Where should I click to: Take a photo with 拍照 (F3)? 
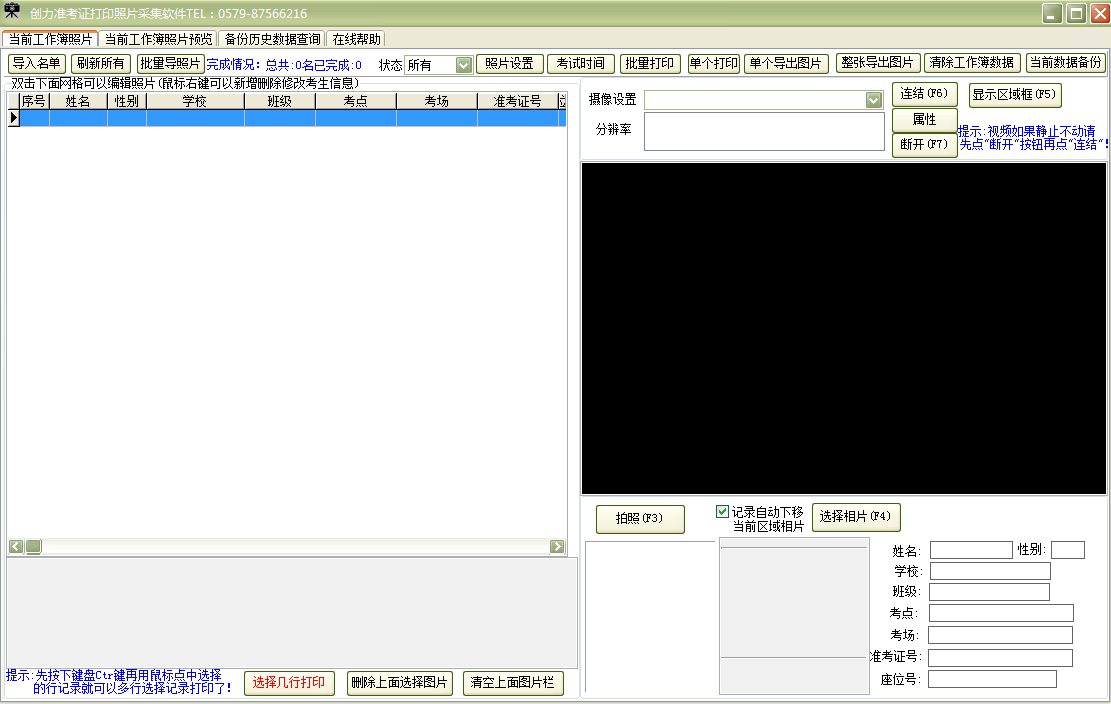click(x=640, y=518)
